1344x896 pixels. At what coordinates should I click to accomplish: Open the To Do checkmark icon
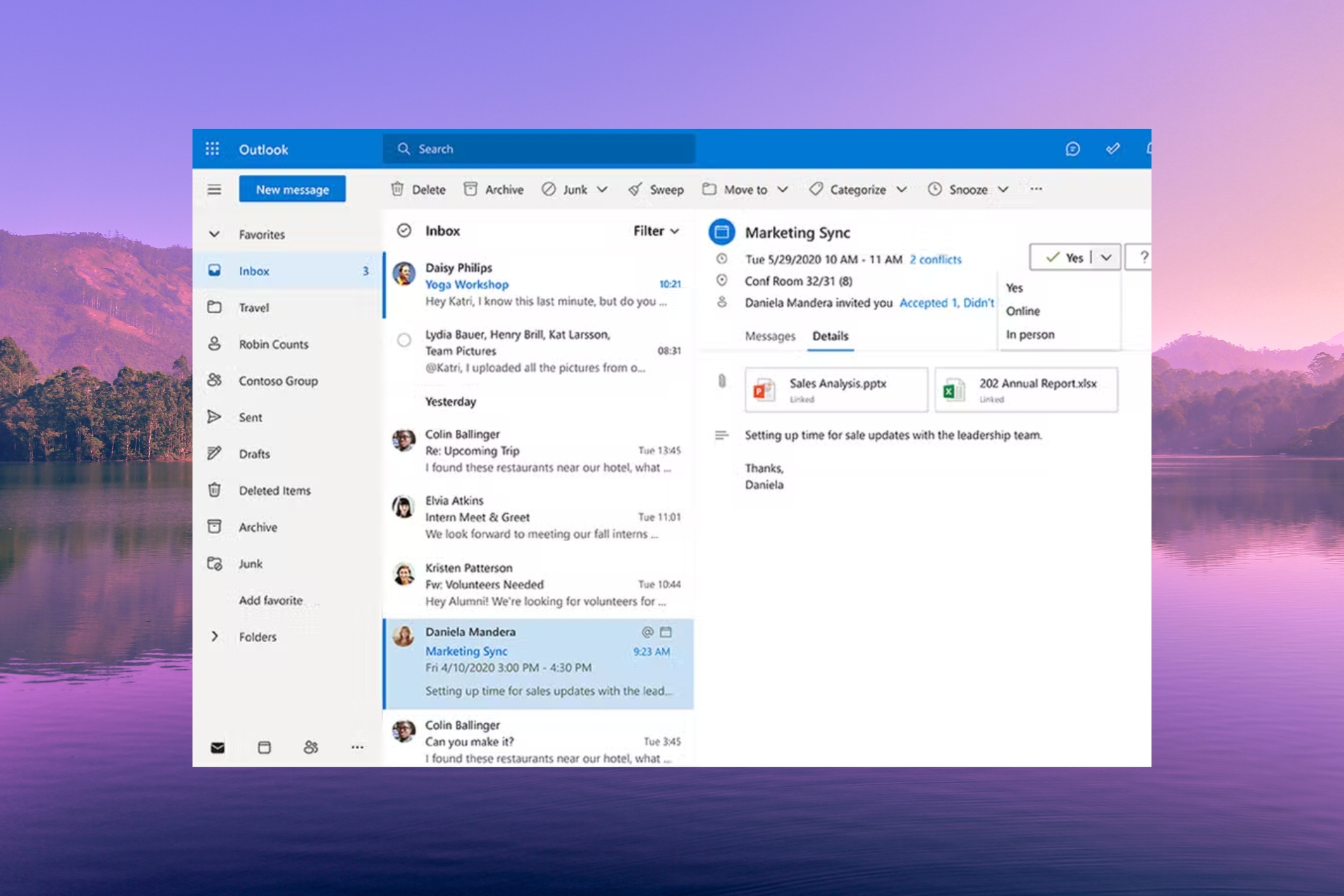click(1113, 148)
